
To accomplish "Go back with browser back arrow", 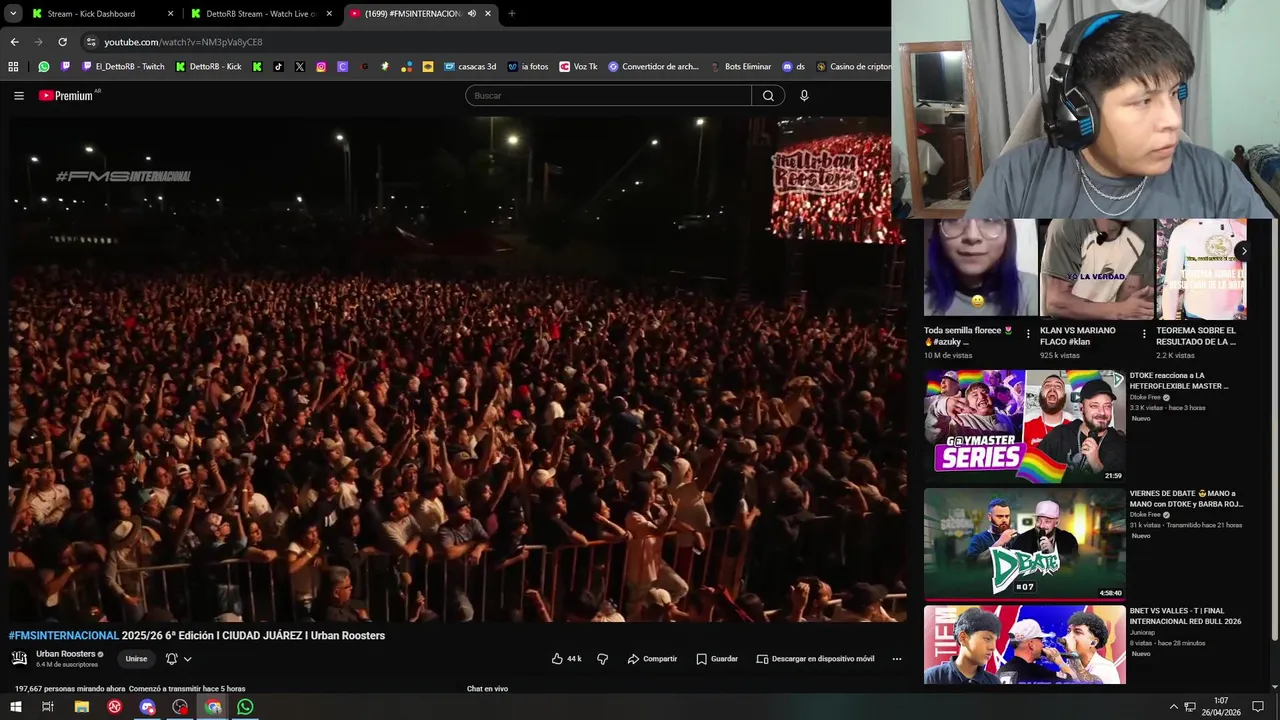I will (14, 42).
